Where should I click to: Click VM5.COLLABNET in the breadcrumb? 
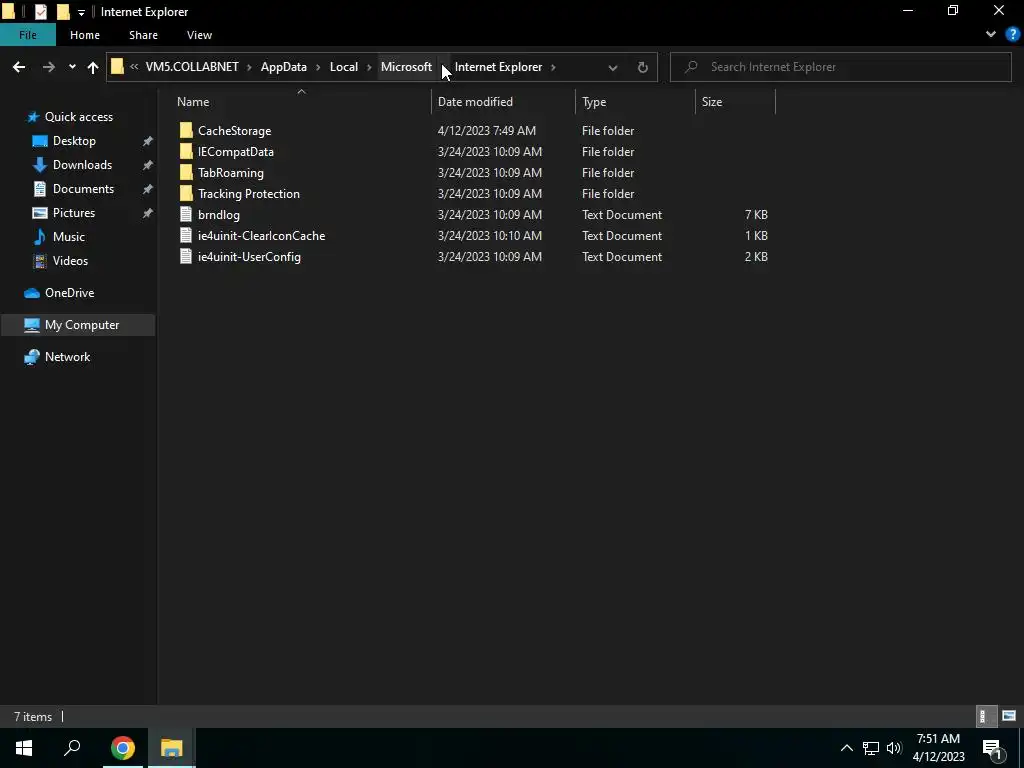tap(192, 67)
